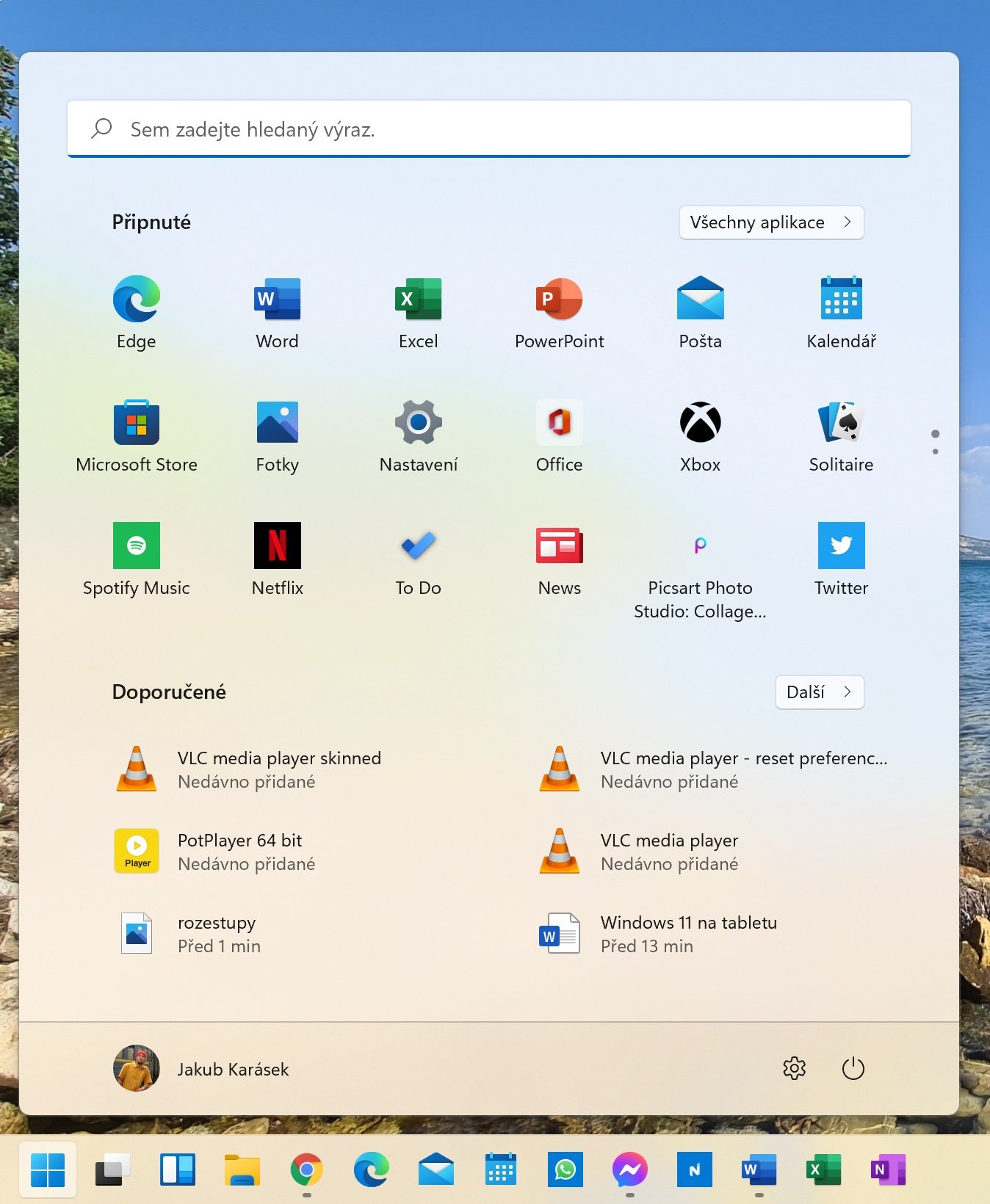Open the power options button

[853, 1068]
